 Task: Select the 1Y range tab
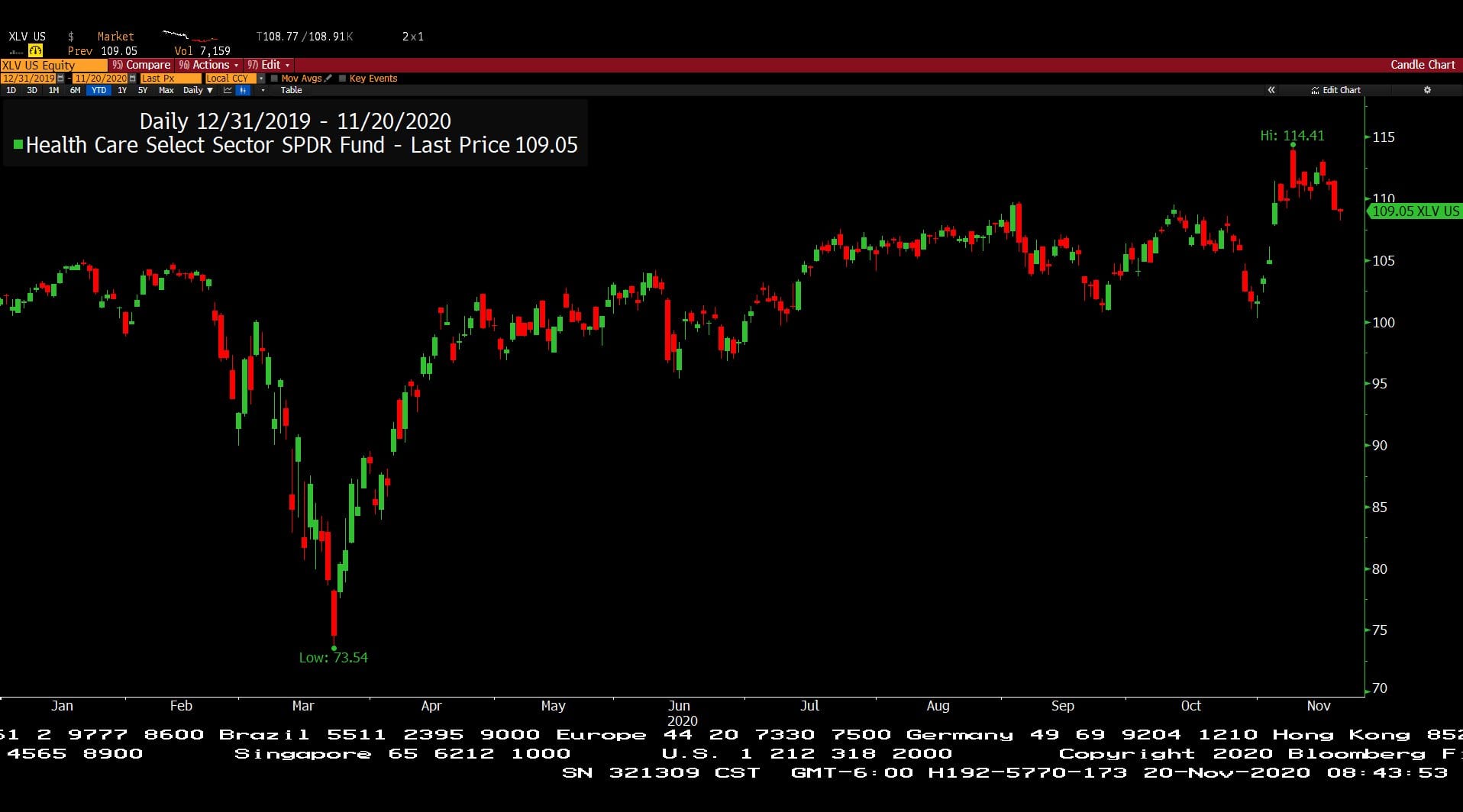(121, 90)
